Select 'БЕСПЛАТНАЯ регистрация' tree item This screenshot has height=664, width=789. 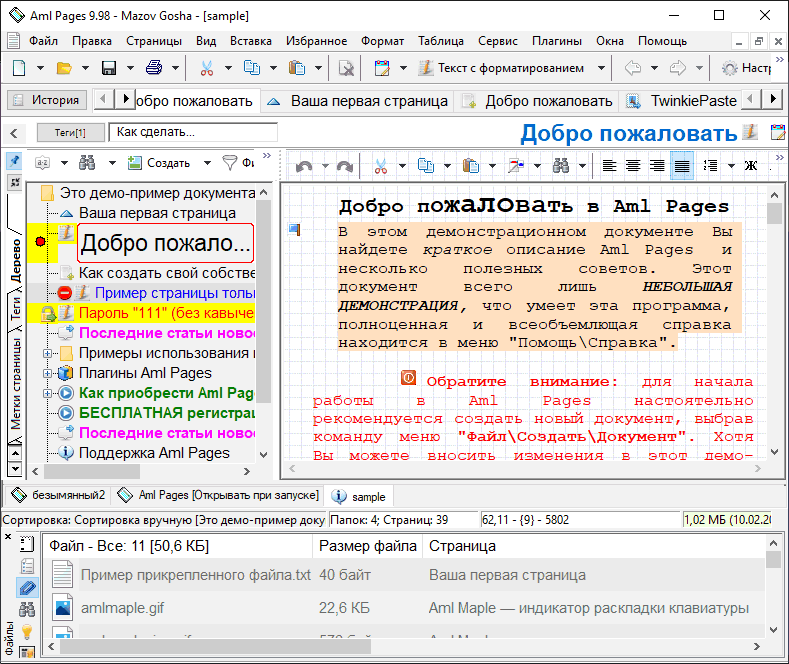click(167, 413)
